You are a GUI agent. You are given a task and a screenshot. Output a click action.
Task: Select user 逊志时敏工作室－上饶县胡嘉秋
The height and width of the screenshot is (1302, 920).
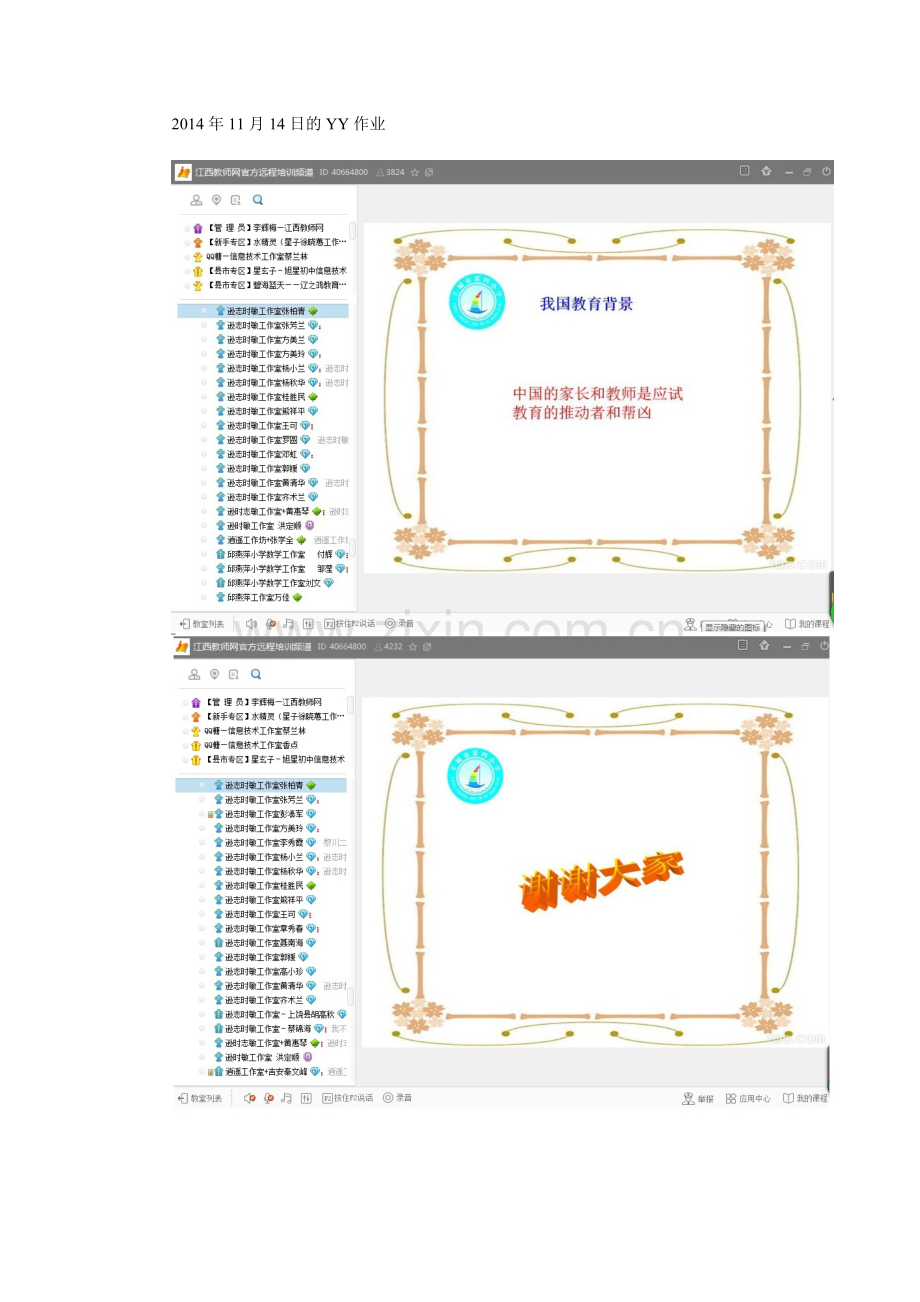280,1014
